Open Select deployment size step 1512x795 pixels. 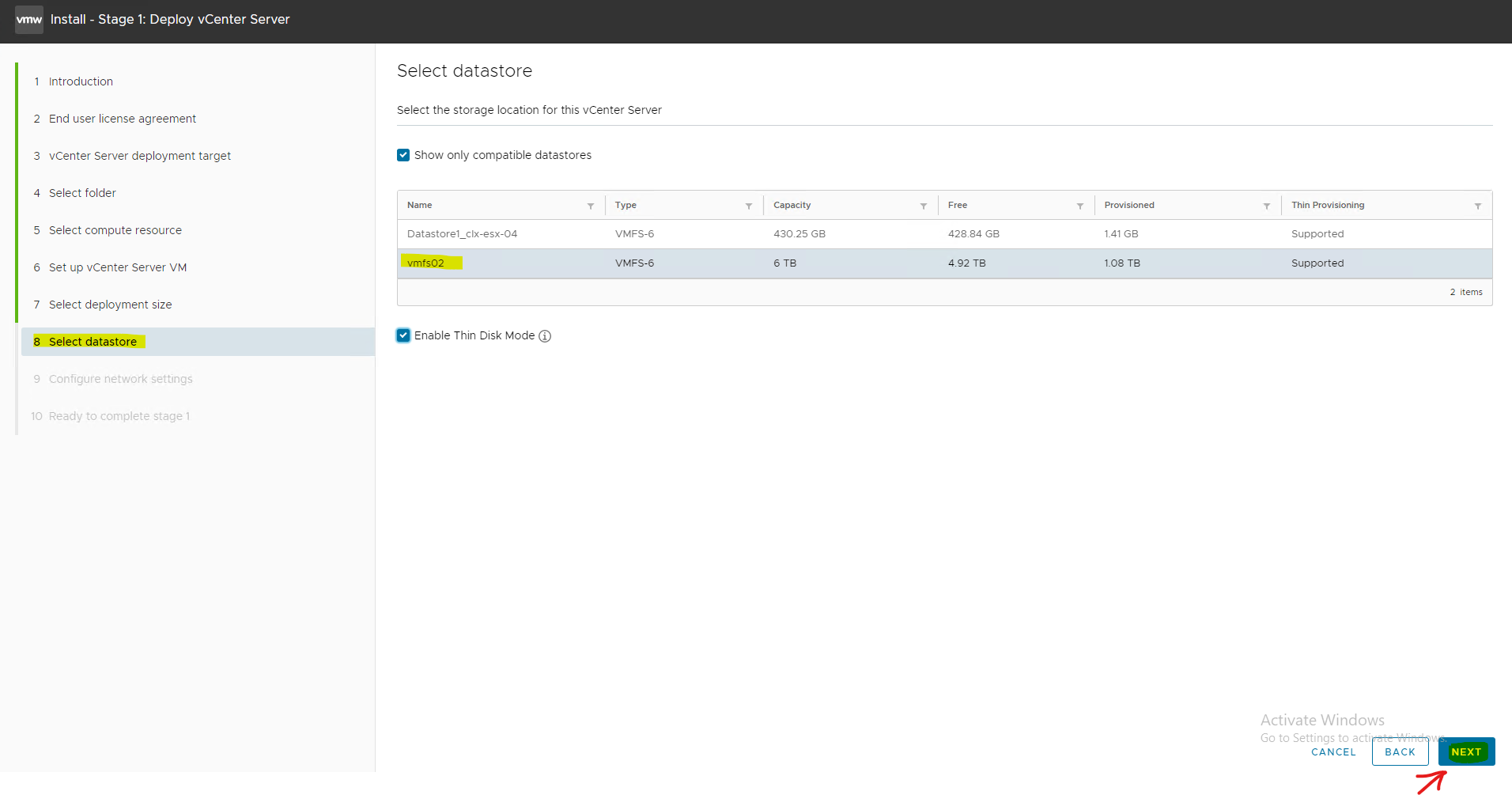coord(110,305)
